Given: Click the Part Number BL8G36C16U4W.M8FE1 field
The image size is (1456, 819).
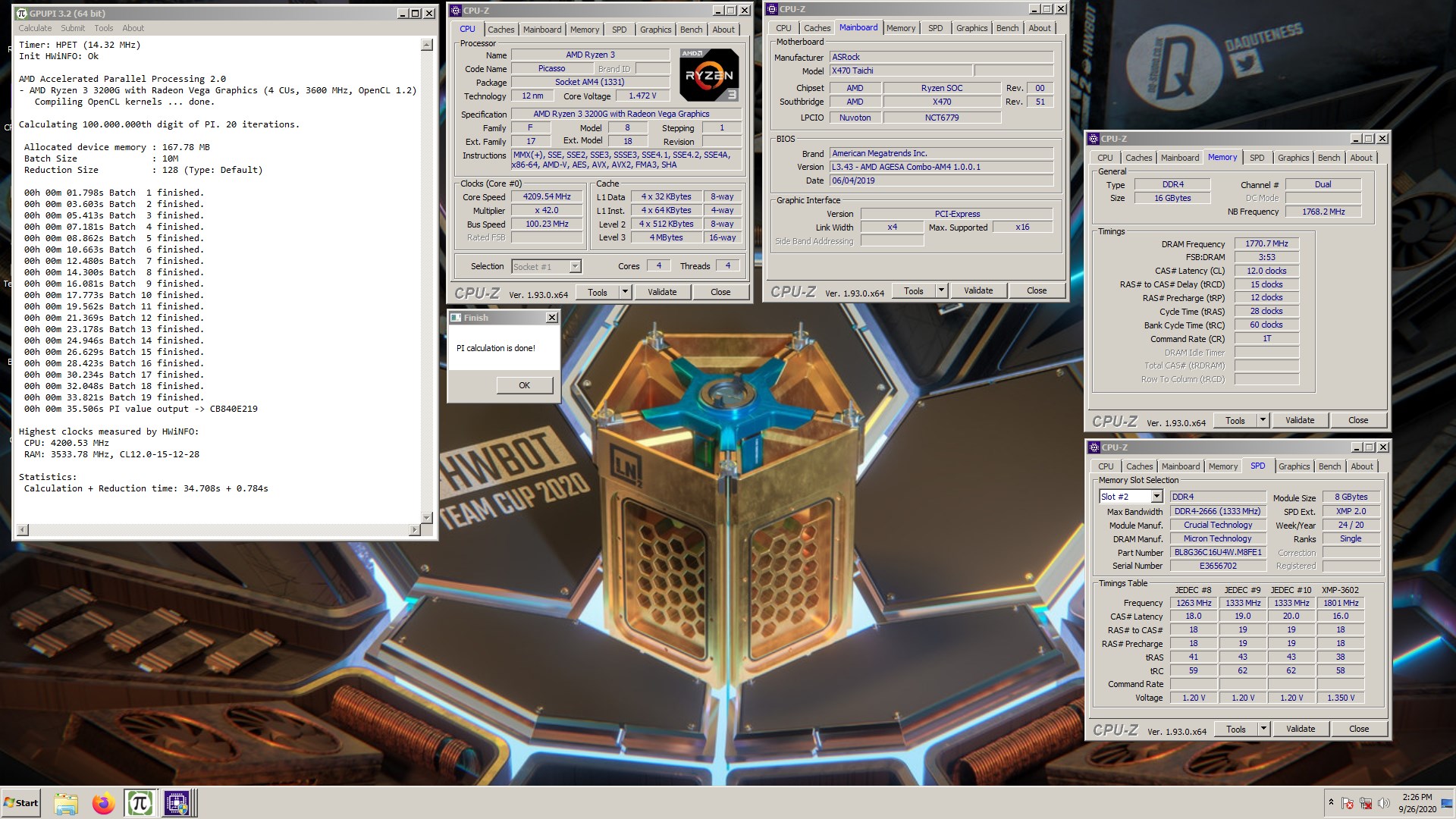Looking at the screenshot, I should [1218, 552].
